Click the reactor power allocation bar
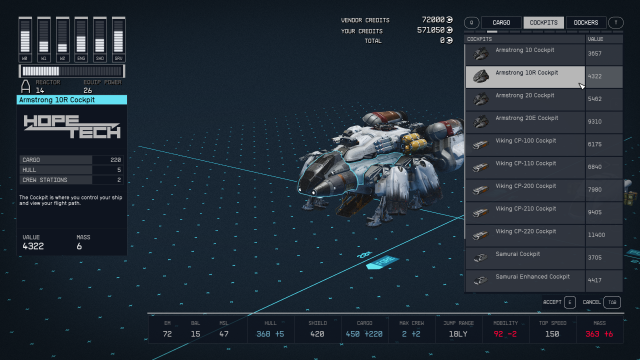The image size is (640, 360). click(x=72, y=71)
